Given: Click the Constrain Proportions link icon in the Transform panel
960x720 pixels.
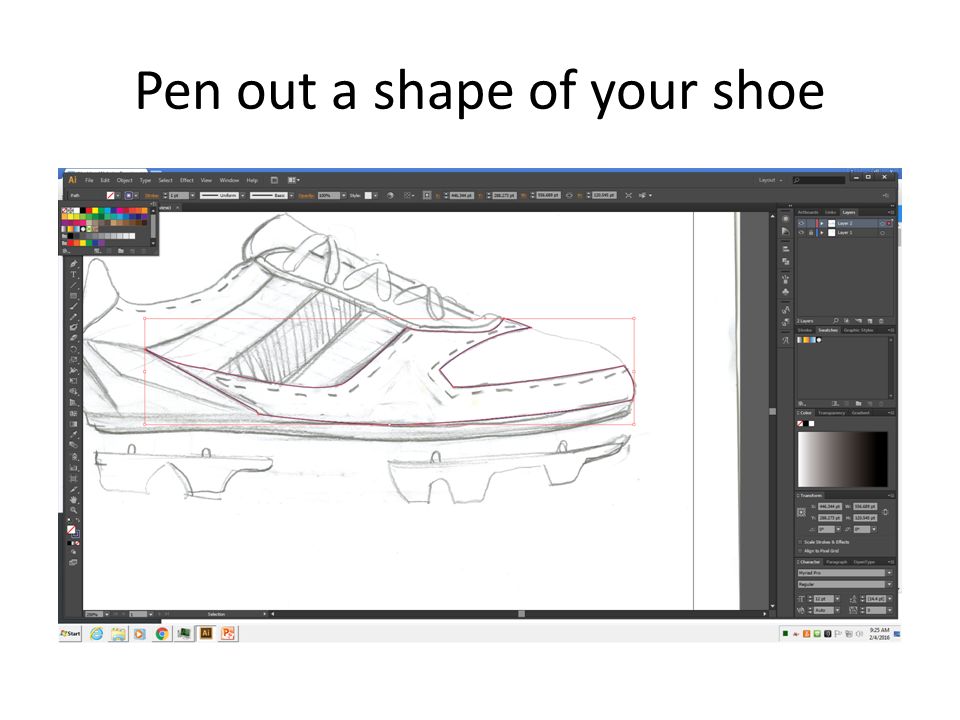Looking at the screenshot, I should coord(885,512).
